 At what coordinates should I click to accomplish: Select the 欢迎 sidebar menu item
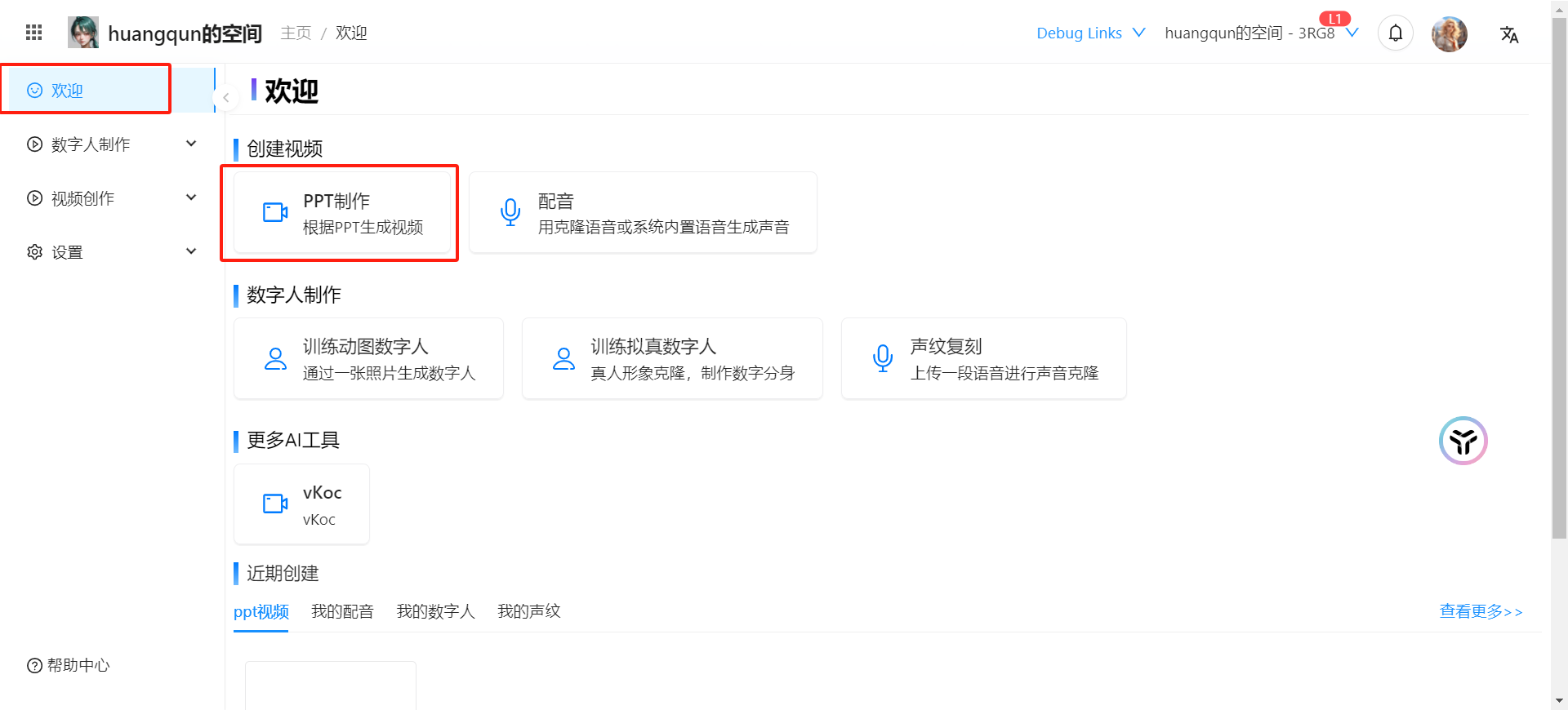point(108,91)
